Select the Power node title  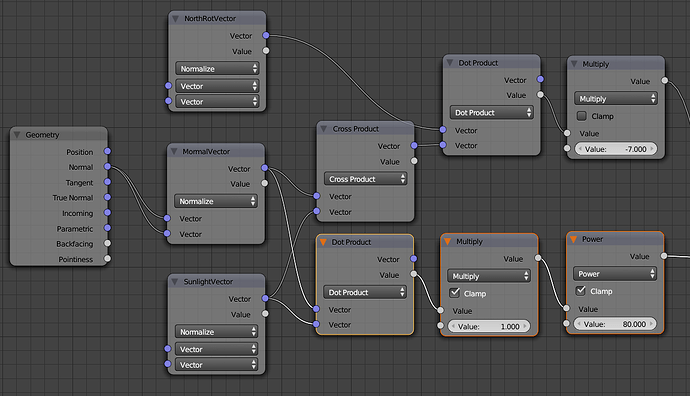592,239
